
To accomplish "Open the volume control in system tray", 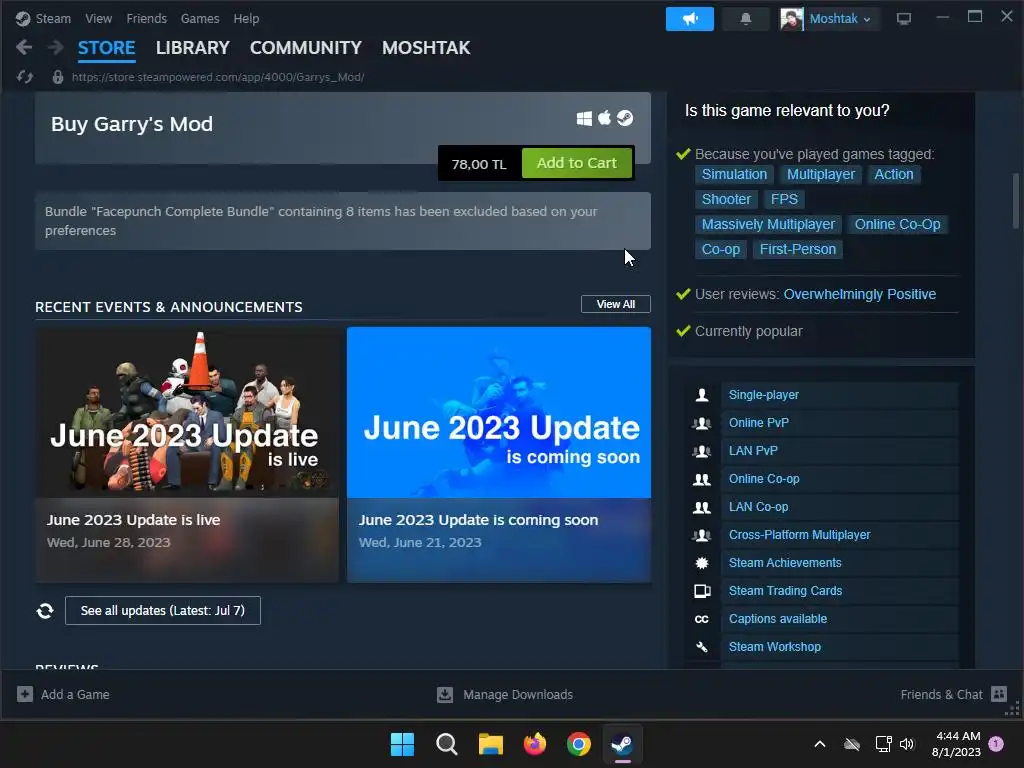I will (x=907, y=744).
